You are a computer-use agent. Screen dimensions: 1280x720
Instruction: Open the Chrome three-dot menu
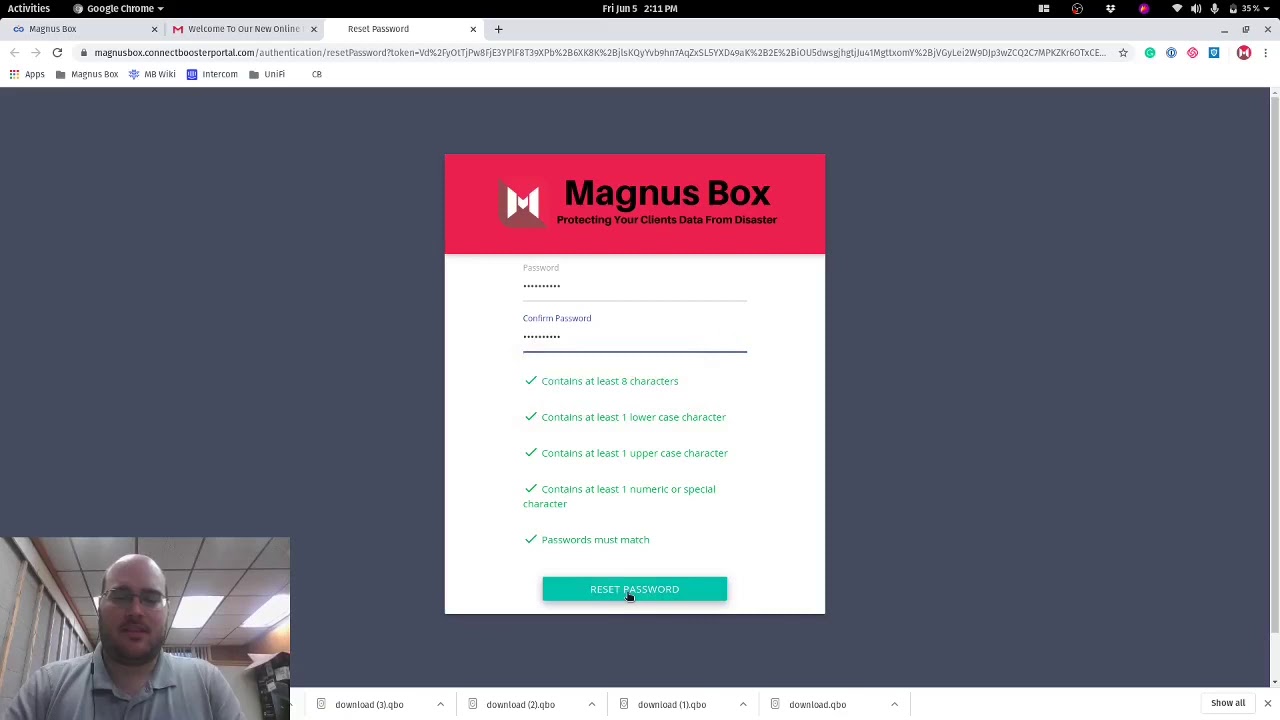1266,52
